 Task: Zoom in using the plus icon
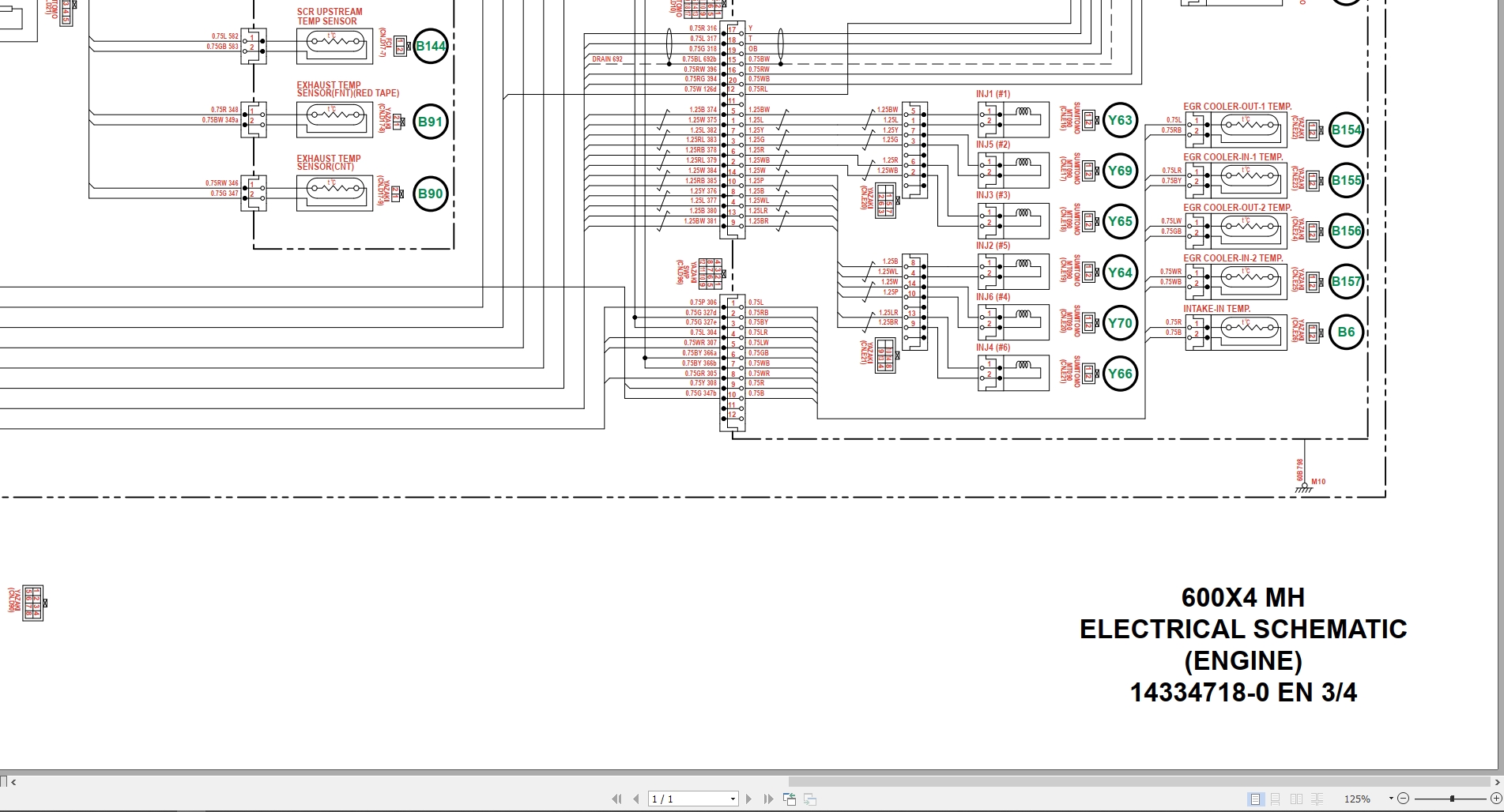[x=1496, y=799]
